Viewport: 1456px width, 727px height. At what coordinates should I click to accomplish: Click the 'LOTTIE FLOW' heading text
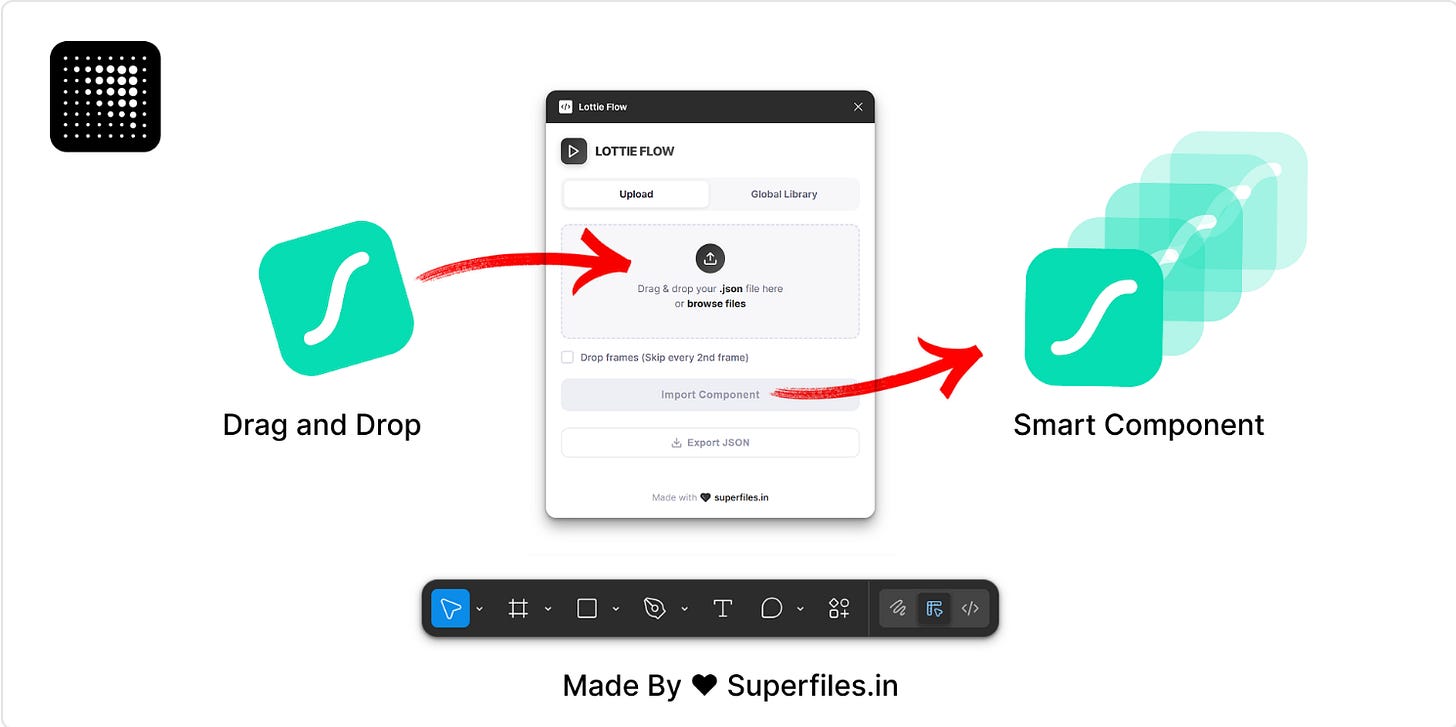pyautogui.click(x=635, y=151)
